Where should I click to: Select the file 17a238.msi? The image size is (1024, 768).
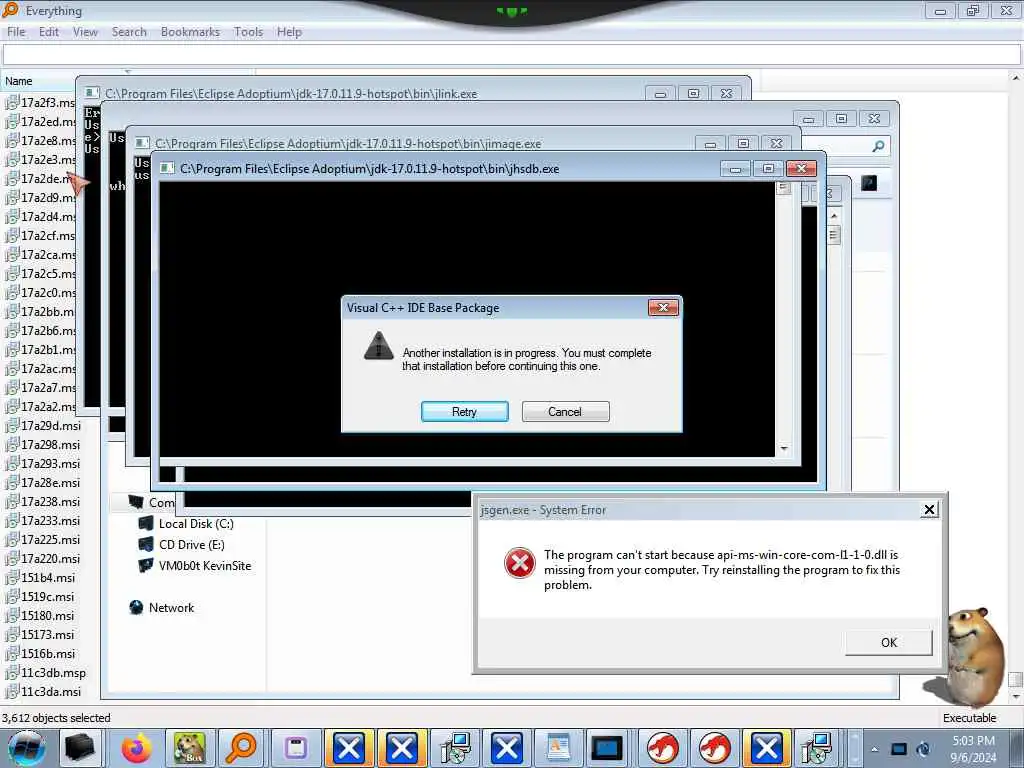point(50,502)
